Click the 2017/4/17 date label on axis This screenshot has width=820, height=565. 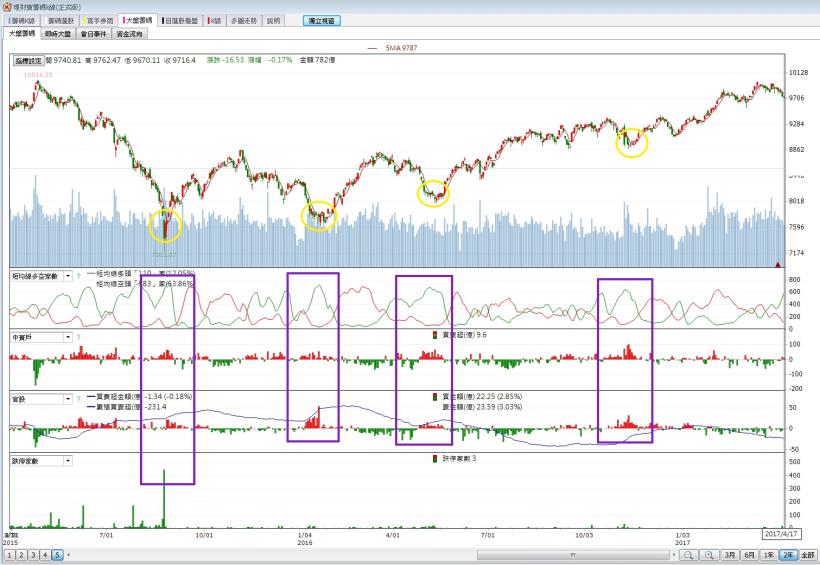click(x=781, y=534)
